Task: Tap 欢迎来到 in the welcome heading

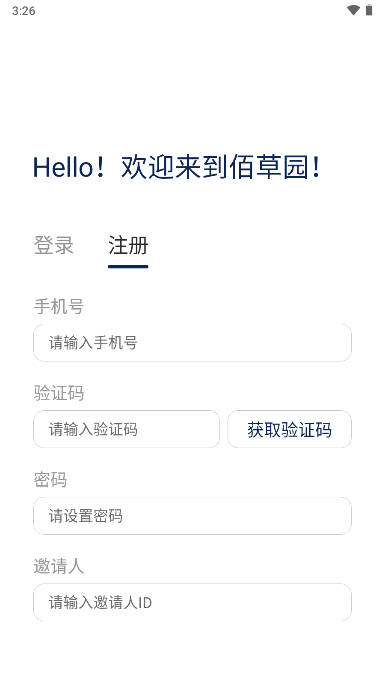Action: tap(175, 167)
